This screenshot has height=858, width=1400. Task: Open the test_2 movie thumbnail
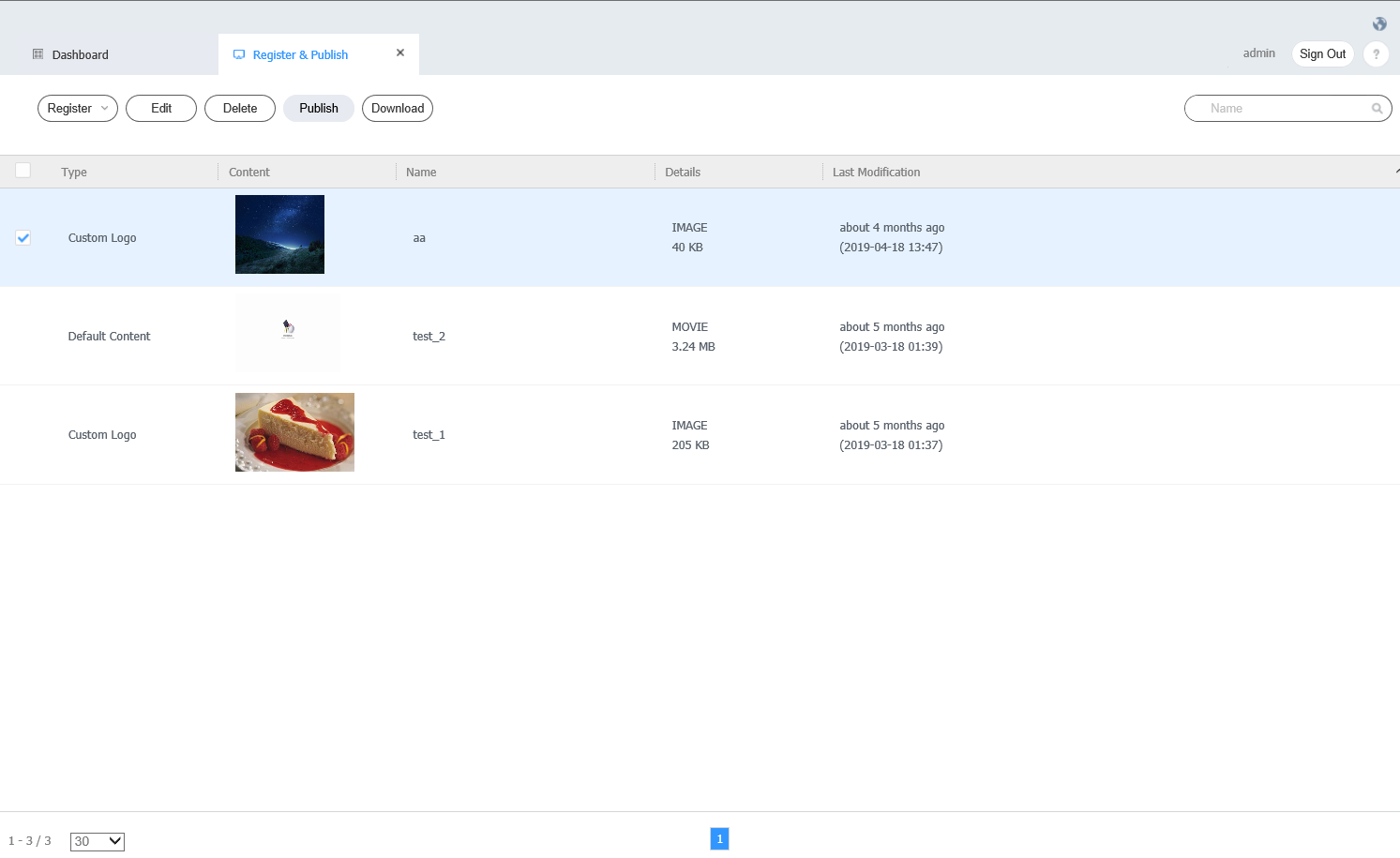[288, 329]
